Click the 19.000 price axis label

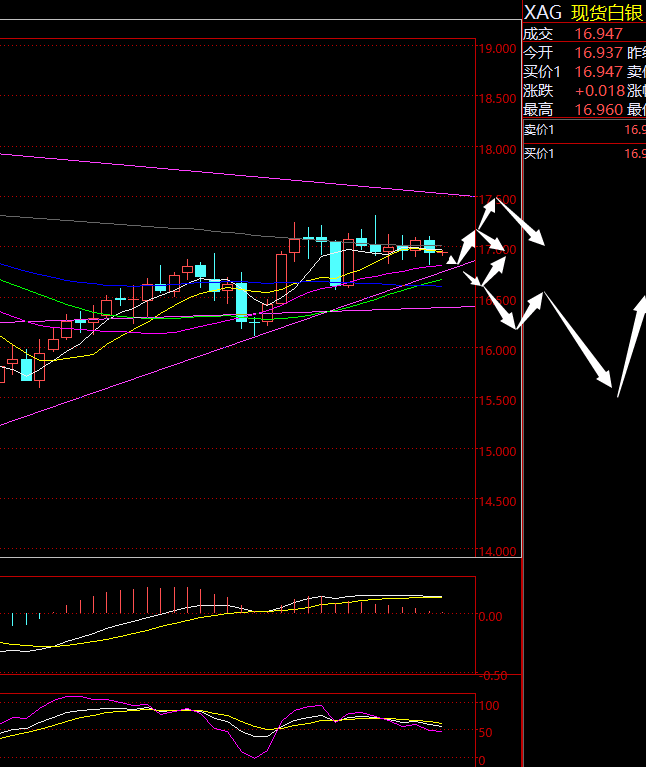pos(497,49)
